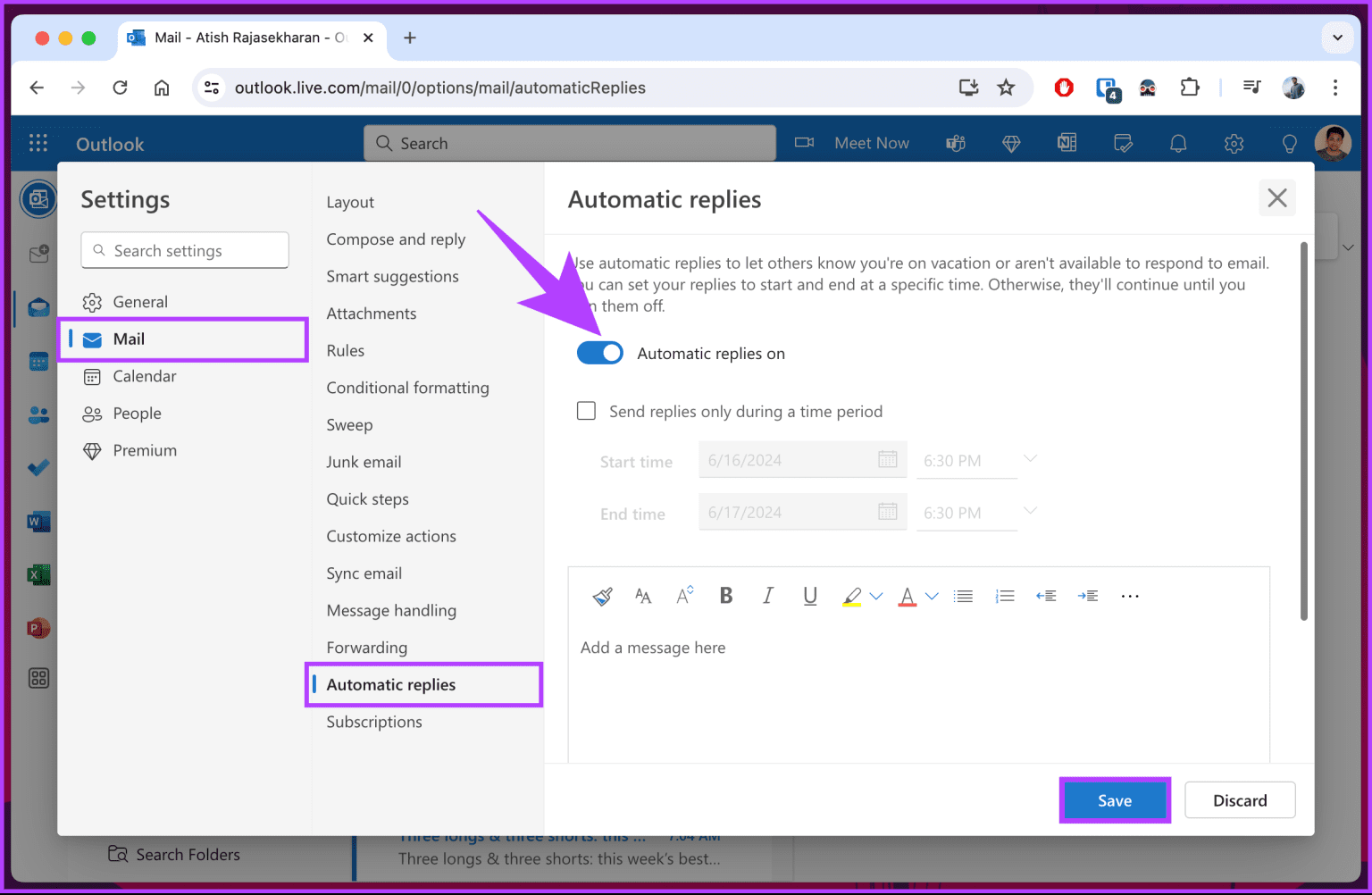Expand the highlight color dropdown arrow
This screenshot has height=895, width=1372.
click(876, 596)
